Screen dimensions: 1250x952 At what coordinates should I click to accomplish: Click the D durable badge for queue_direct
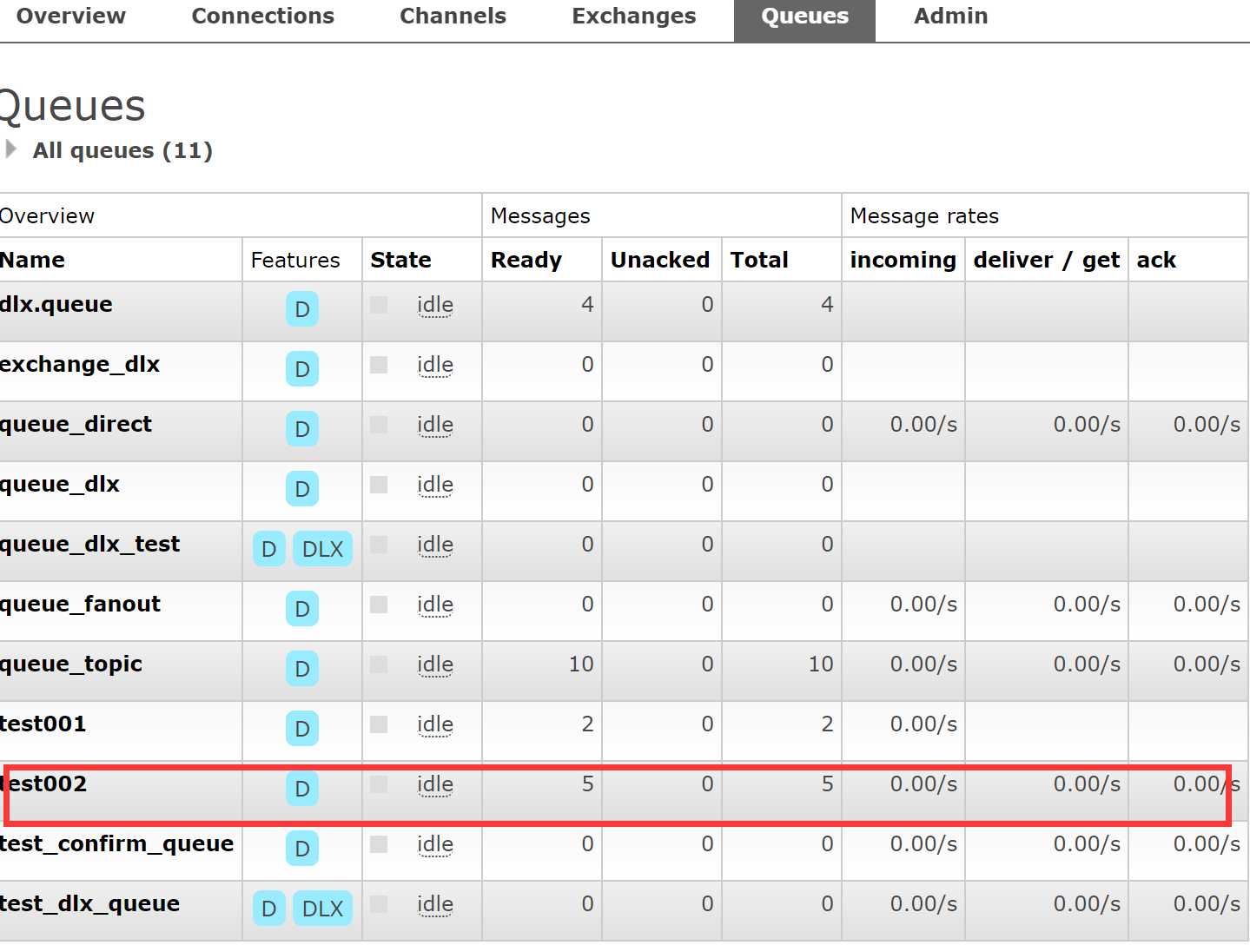point(302,429)
